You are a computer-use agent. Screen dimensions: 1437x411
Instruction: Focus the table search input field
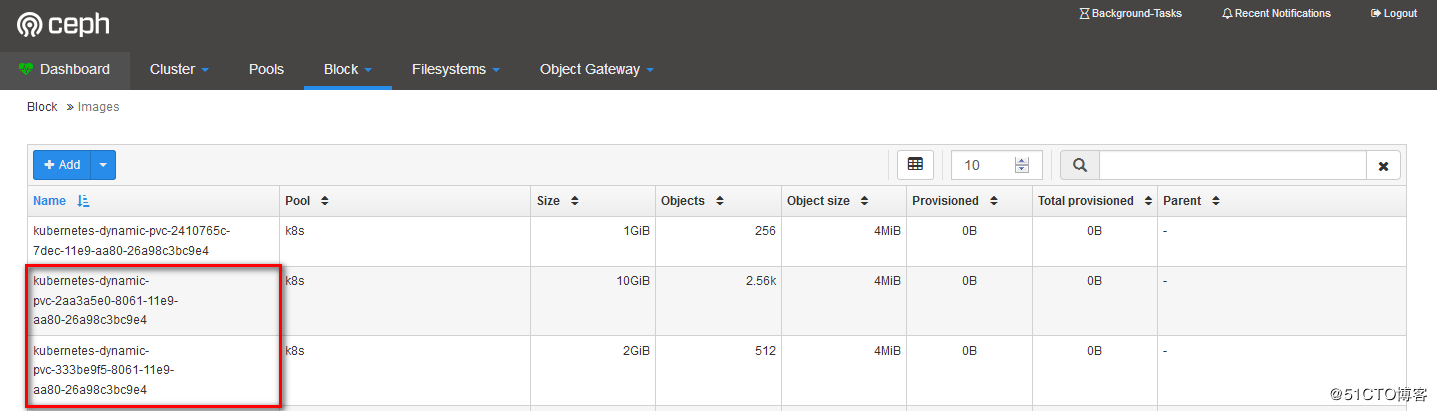[x=1232, y=165]
